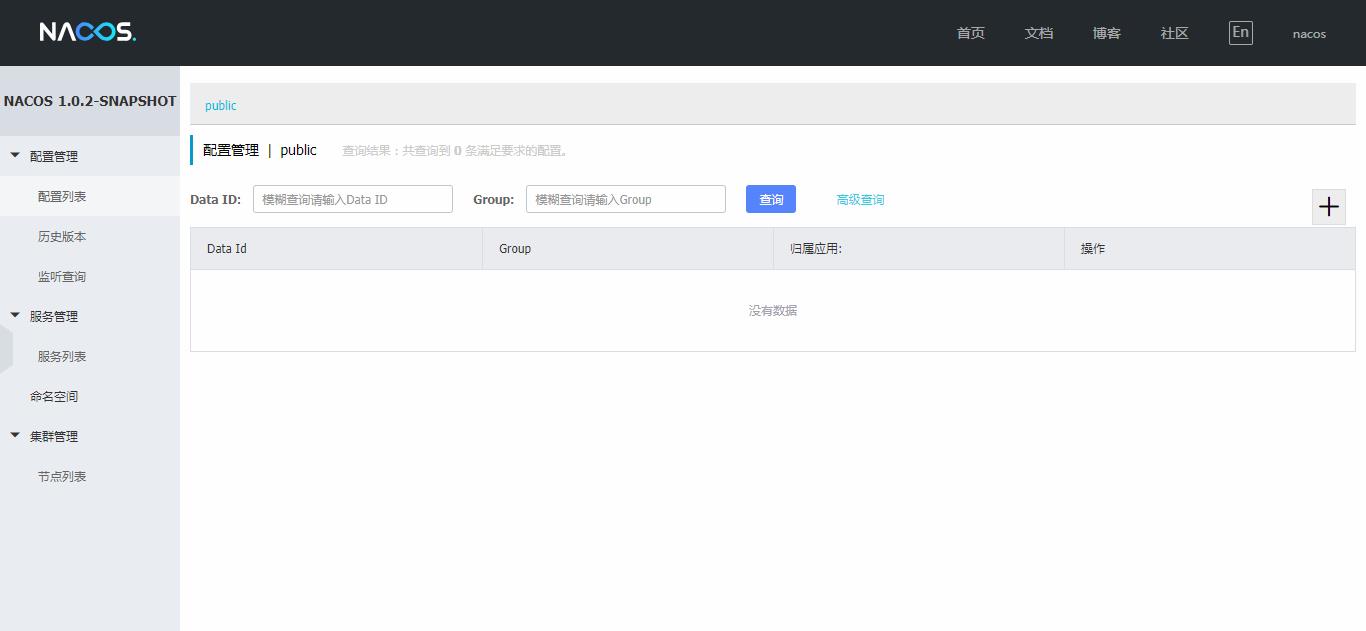Collapse the 服务管理 menu arrow

pyautogui.click(x=15, y=316)
